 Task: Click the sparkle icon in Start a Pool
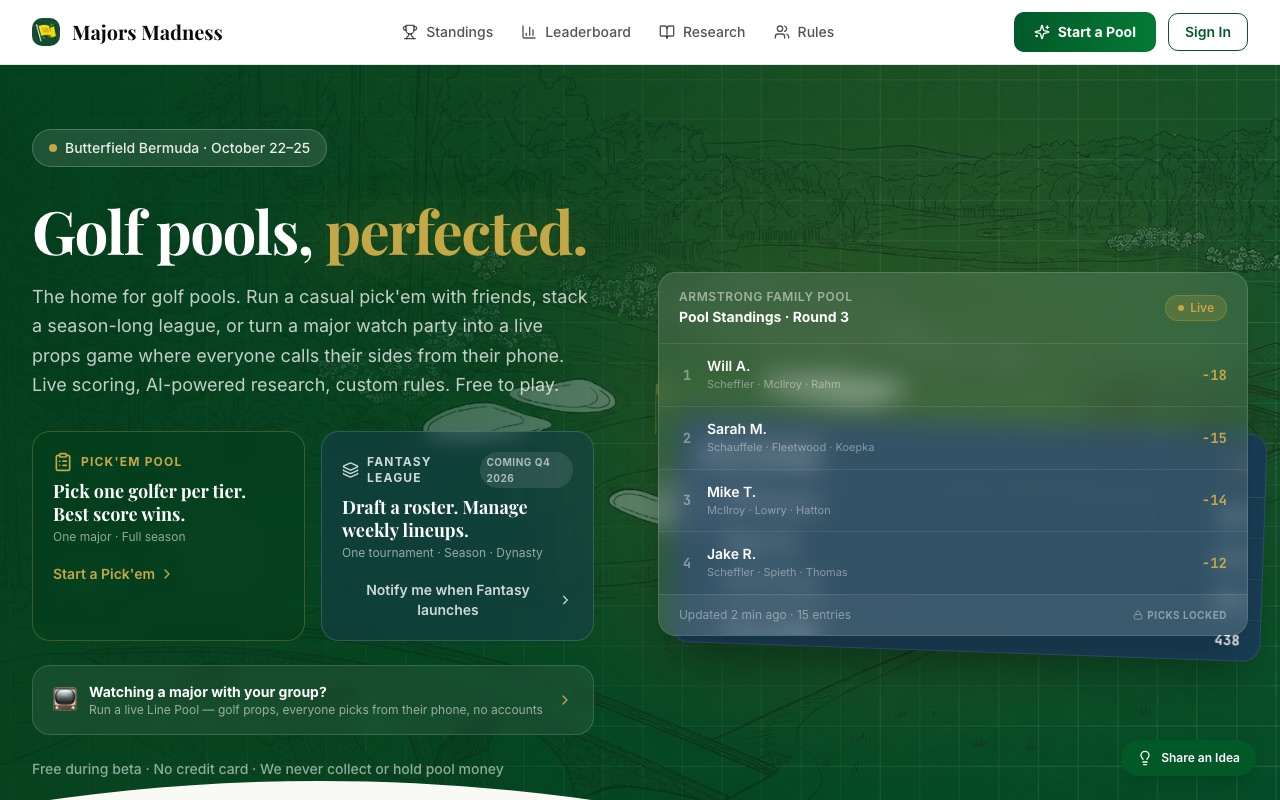(x=1042, y=32)
